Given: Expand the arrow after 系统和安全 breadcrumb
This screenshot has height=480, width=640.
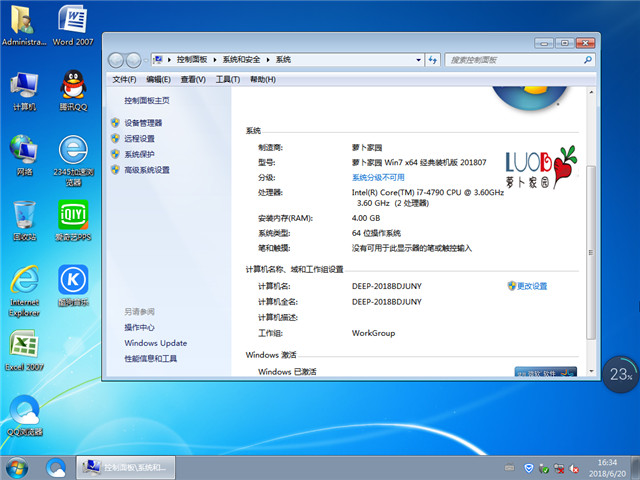Looking at the screenshot, I should click(x=268, y=60).
